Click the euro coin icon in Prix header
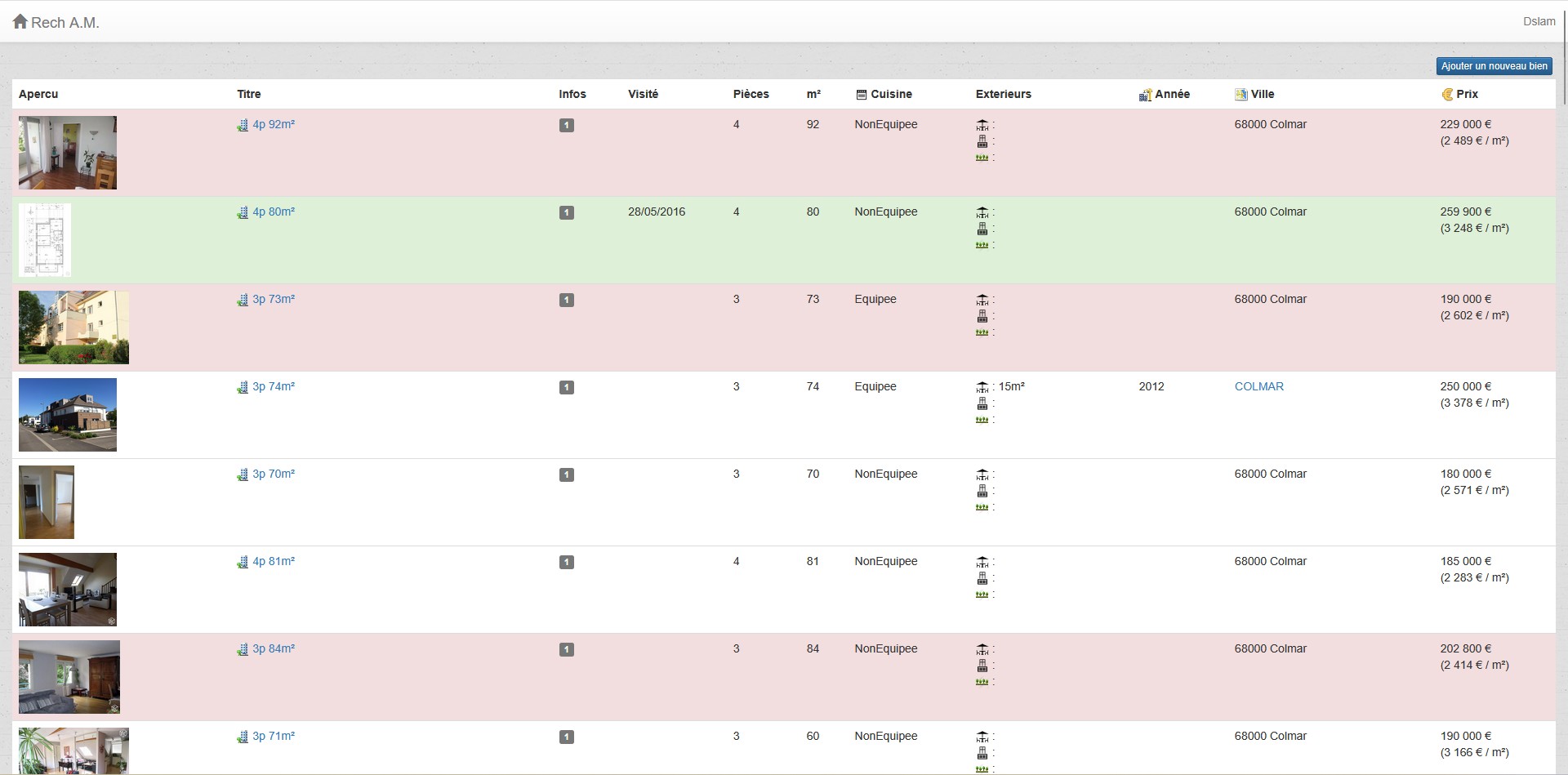Image resolution: width=1568 pixels, height=775 pixels. (x=1447, y=95)
